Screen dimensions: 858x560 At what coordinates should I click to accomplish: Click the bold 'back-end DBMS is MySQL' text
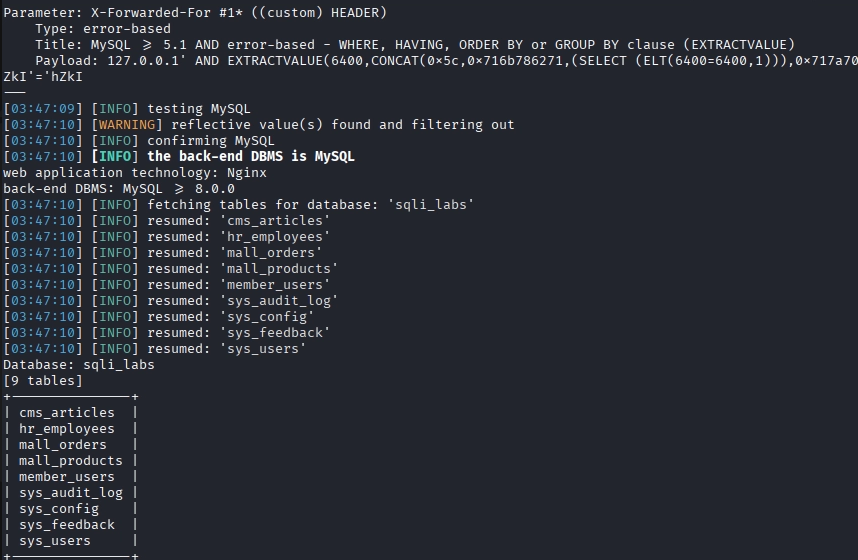(x=250, y=156)
